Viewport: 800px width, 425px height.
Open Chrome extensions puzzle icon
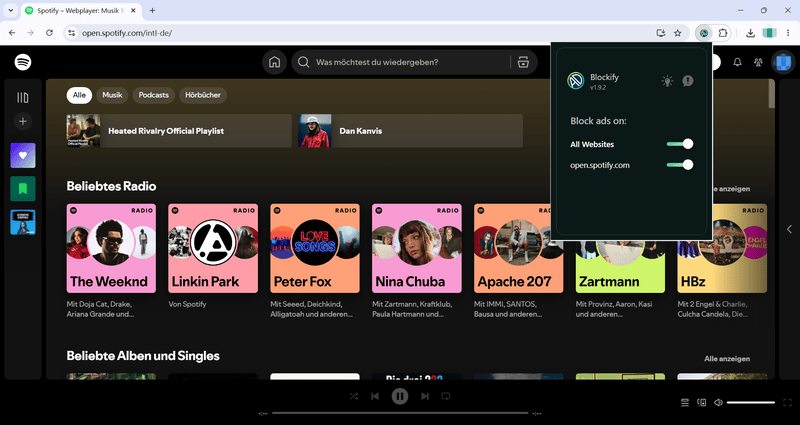pos(722,33)
